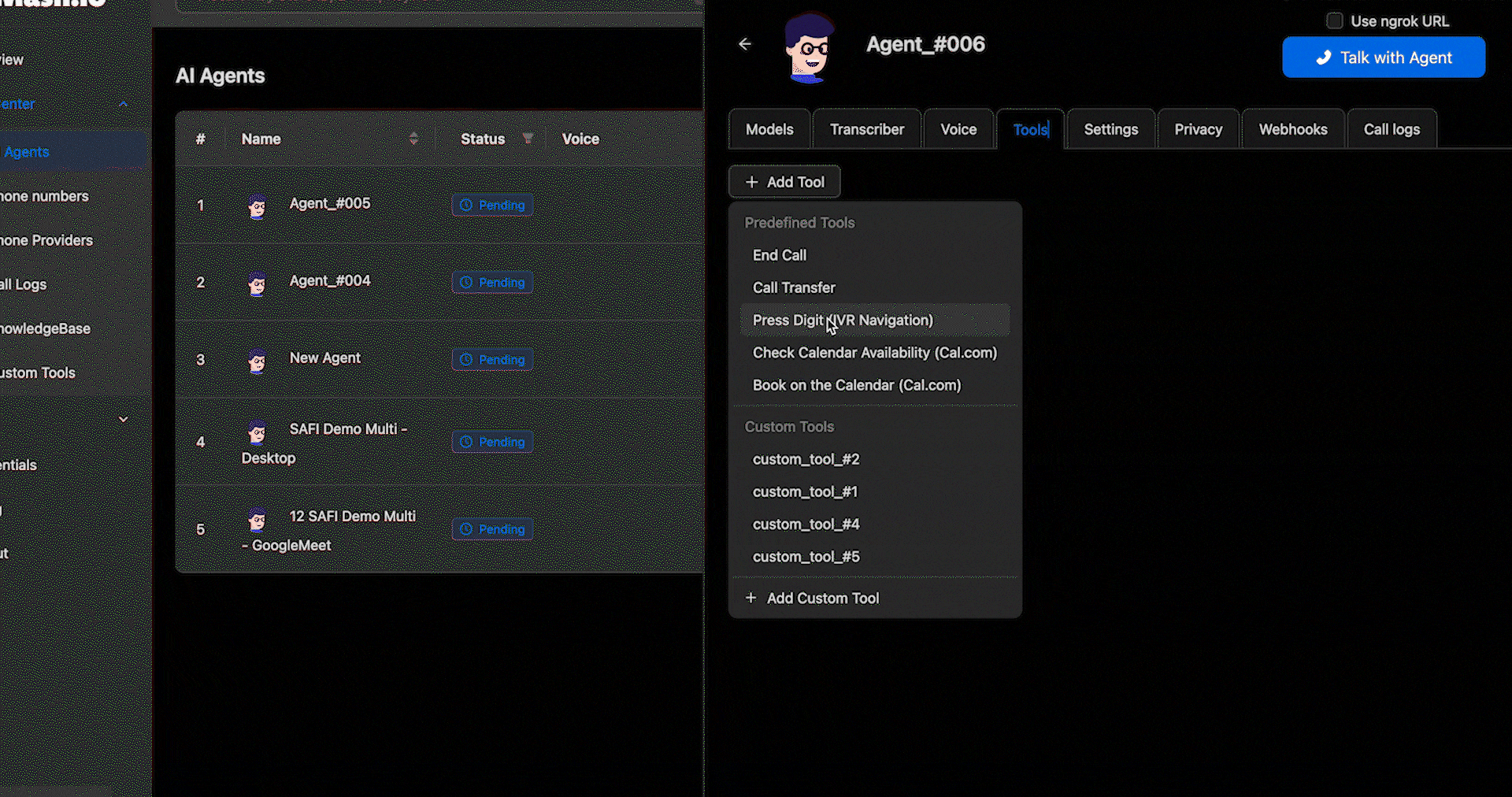Pick custom_tool_#5 from the list

click(x=875, y=557)
